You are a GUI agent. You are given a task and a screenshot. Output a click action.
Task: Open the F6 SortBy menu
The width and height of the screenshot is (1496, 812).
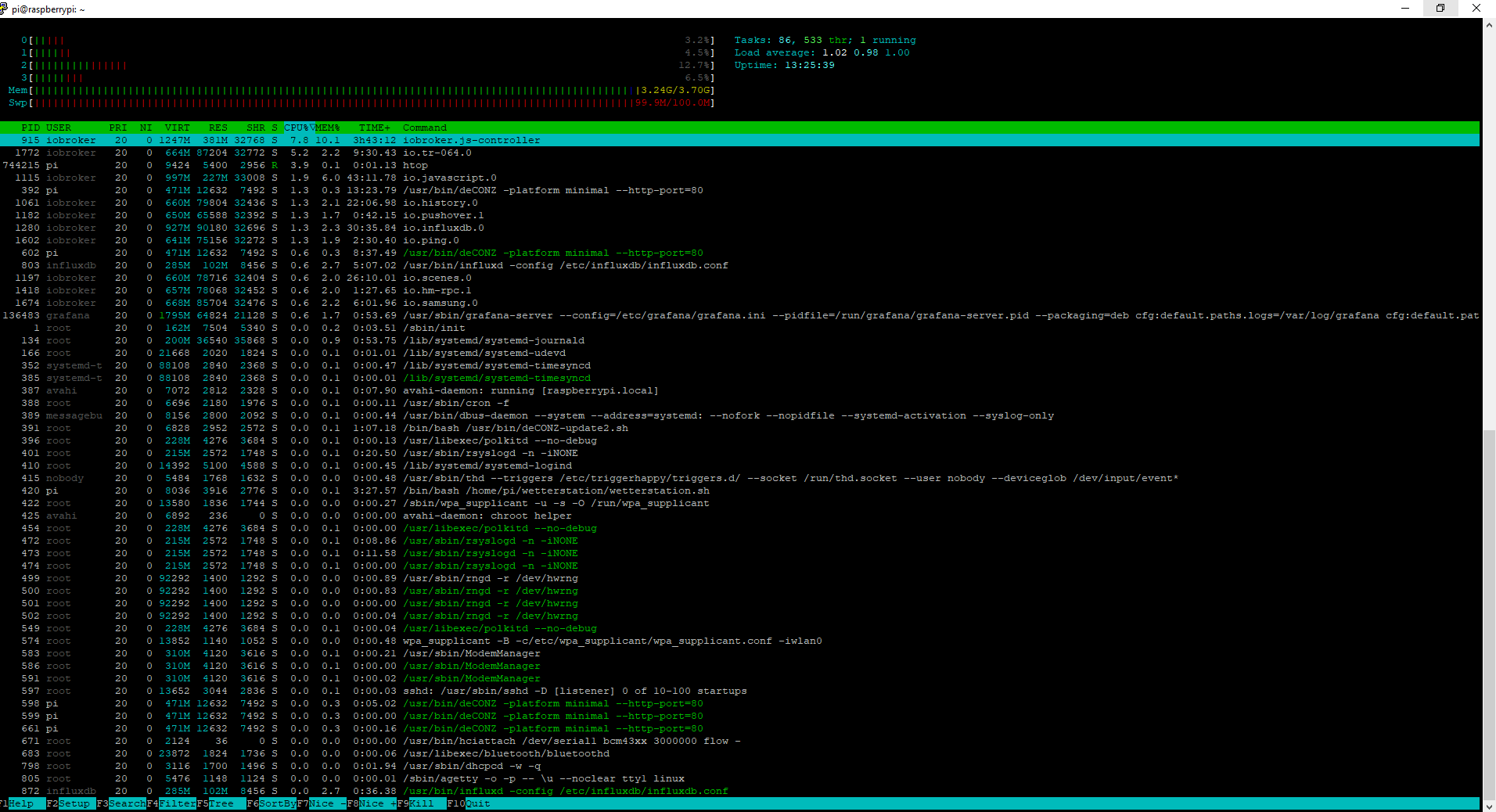tap(277, 803)
